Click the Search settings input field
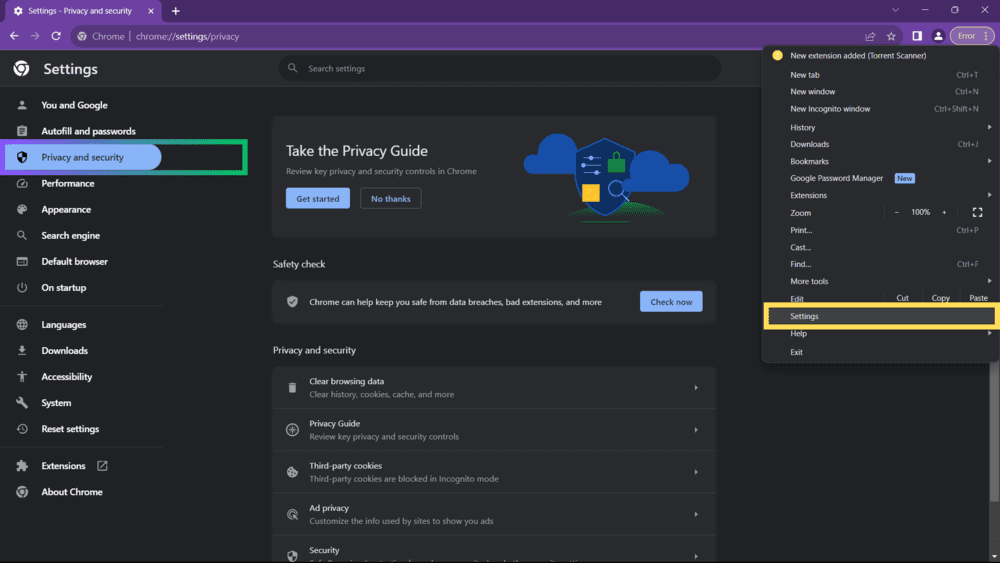Screen dimensions: 1000x563 click(500, 68)
